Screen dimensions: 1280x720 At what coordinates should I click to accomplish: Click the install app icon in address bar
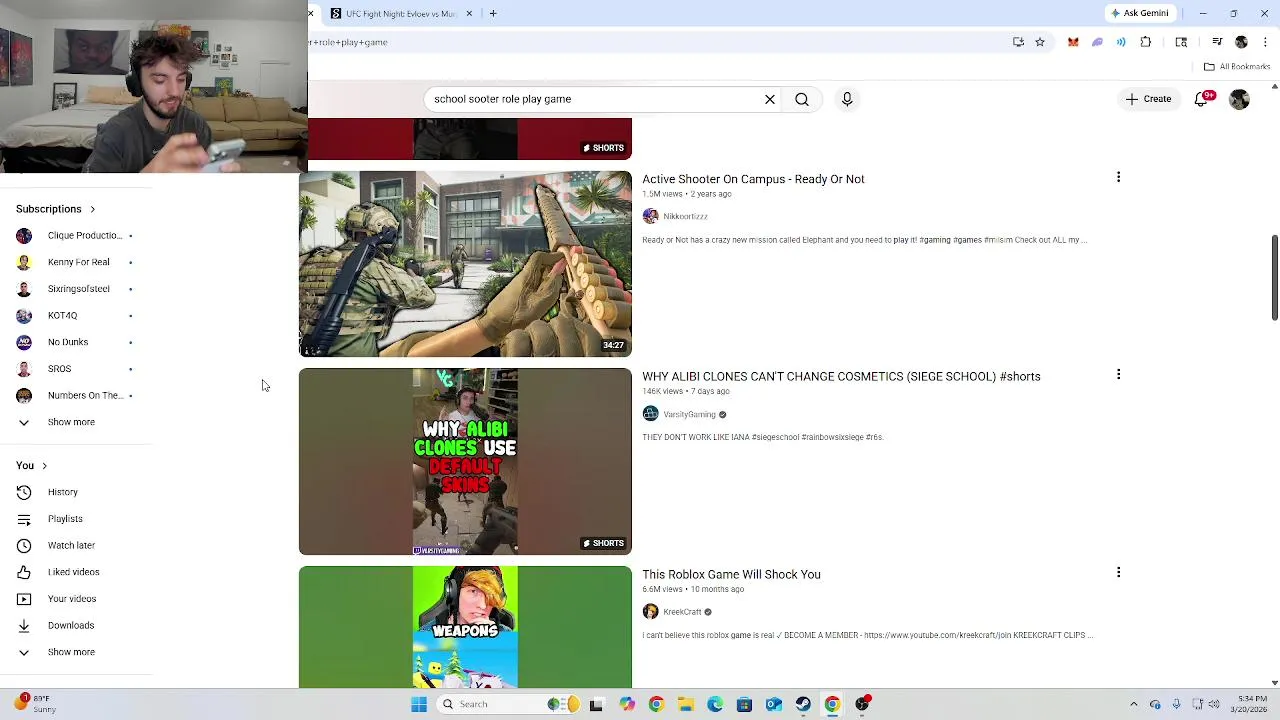1018,42
